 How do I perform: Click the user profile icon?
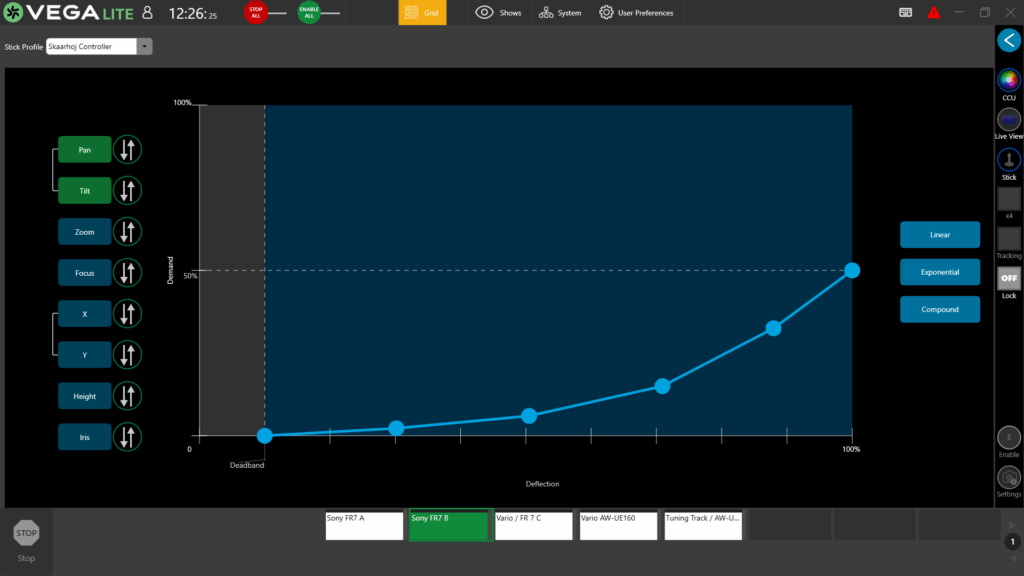148,12
